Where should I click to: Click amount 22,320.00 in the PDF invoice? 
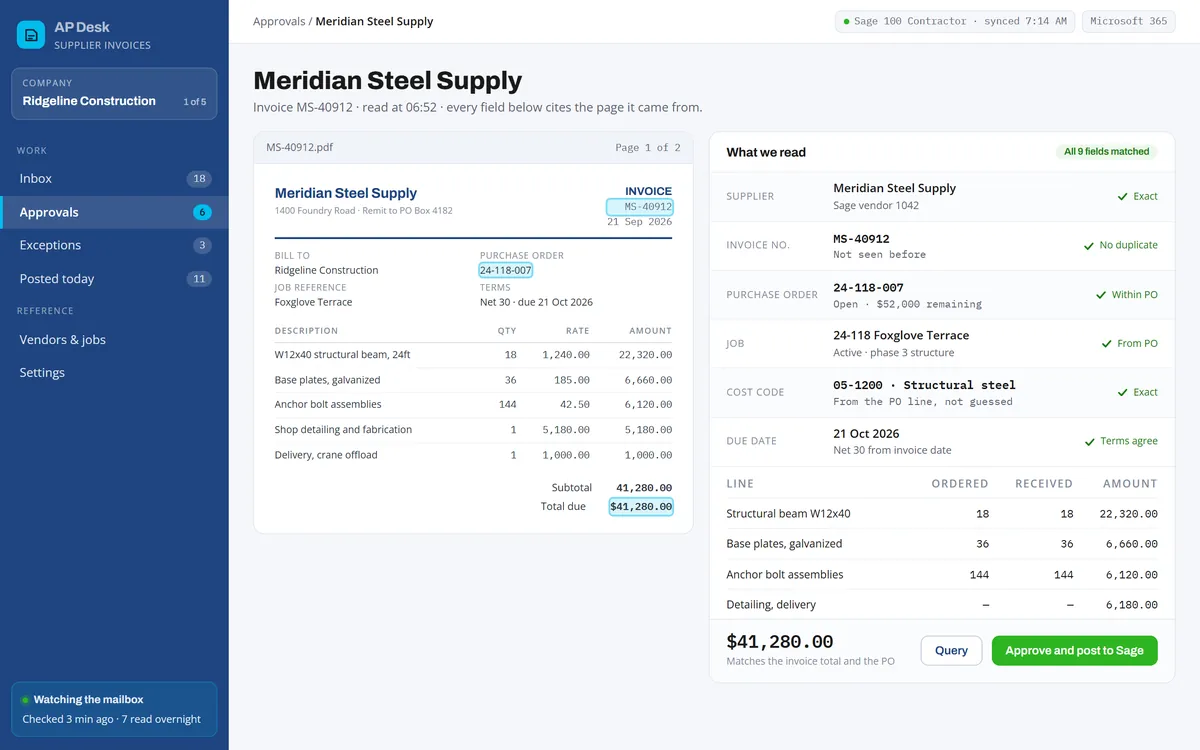point(645,355)
